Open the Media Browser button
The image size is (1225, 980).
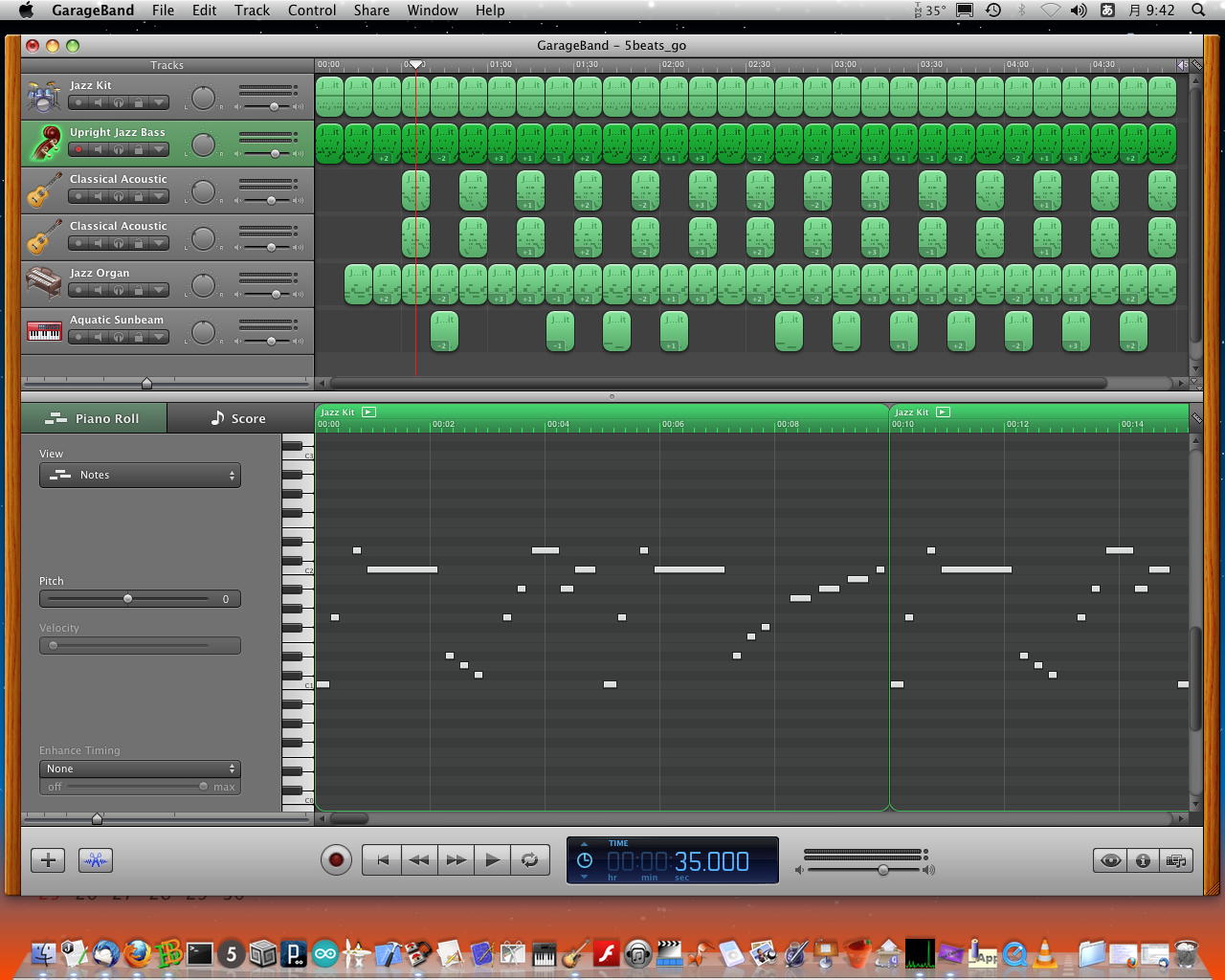point(1176,860)
